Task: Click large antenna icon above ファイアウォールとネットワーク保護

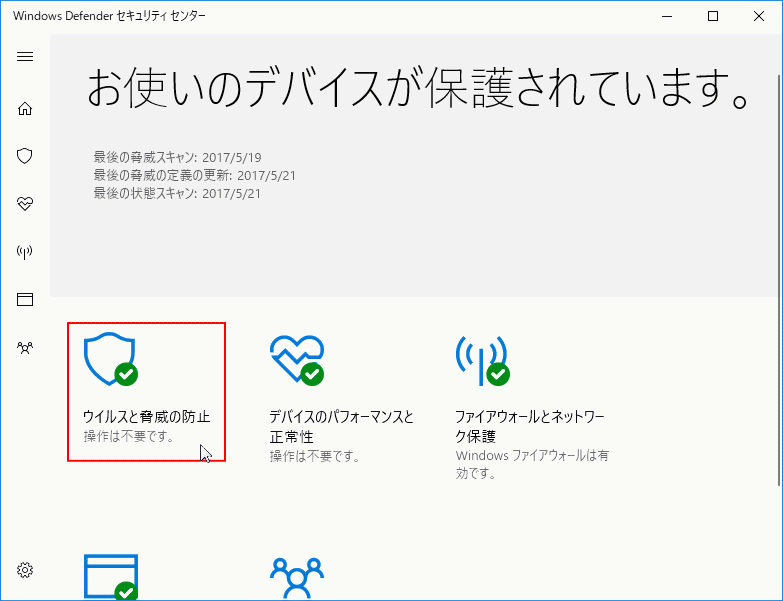Action: tap(482, 360)
